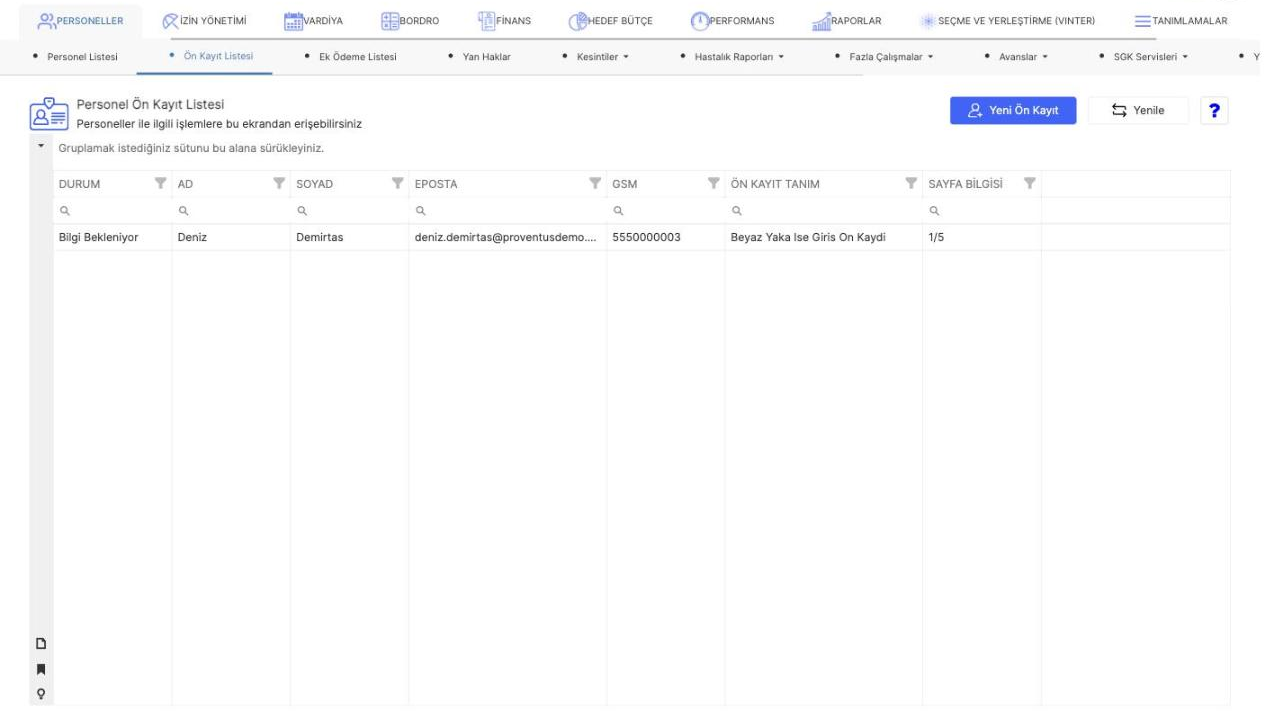Open the HEDEF BÜTÇE menu

pyautogui.click(x=610, y=21)
